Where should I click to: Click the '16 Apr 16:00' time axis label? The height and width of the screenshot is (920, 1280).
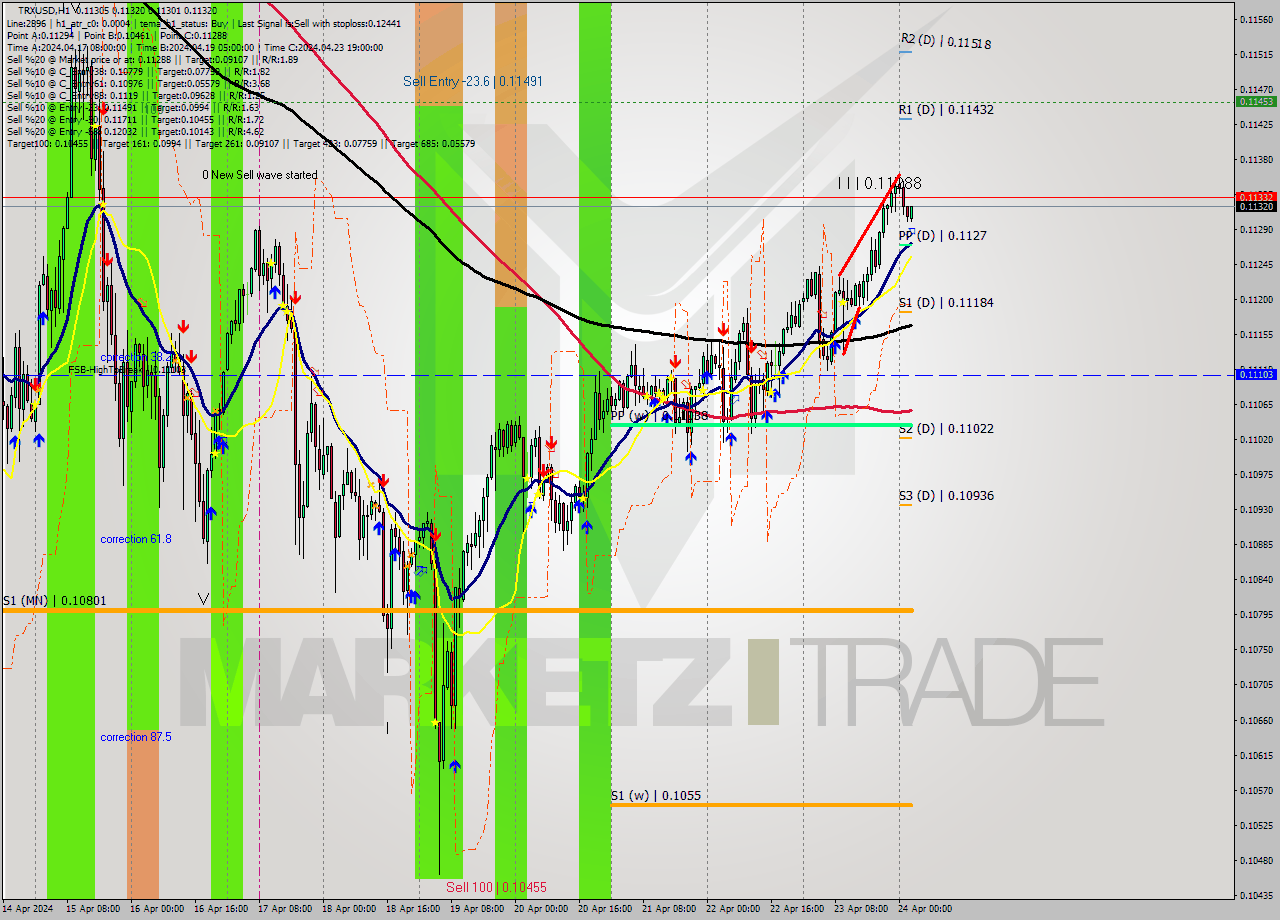tap(220, 909)
